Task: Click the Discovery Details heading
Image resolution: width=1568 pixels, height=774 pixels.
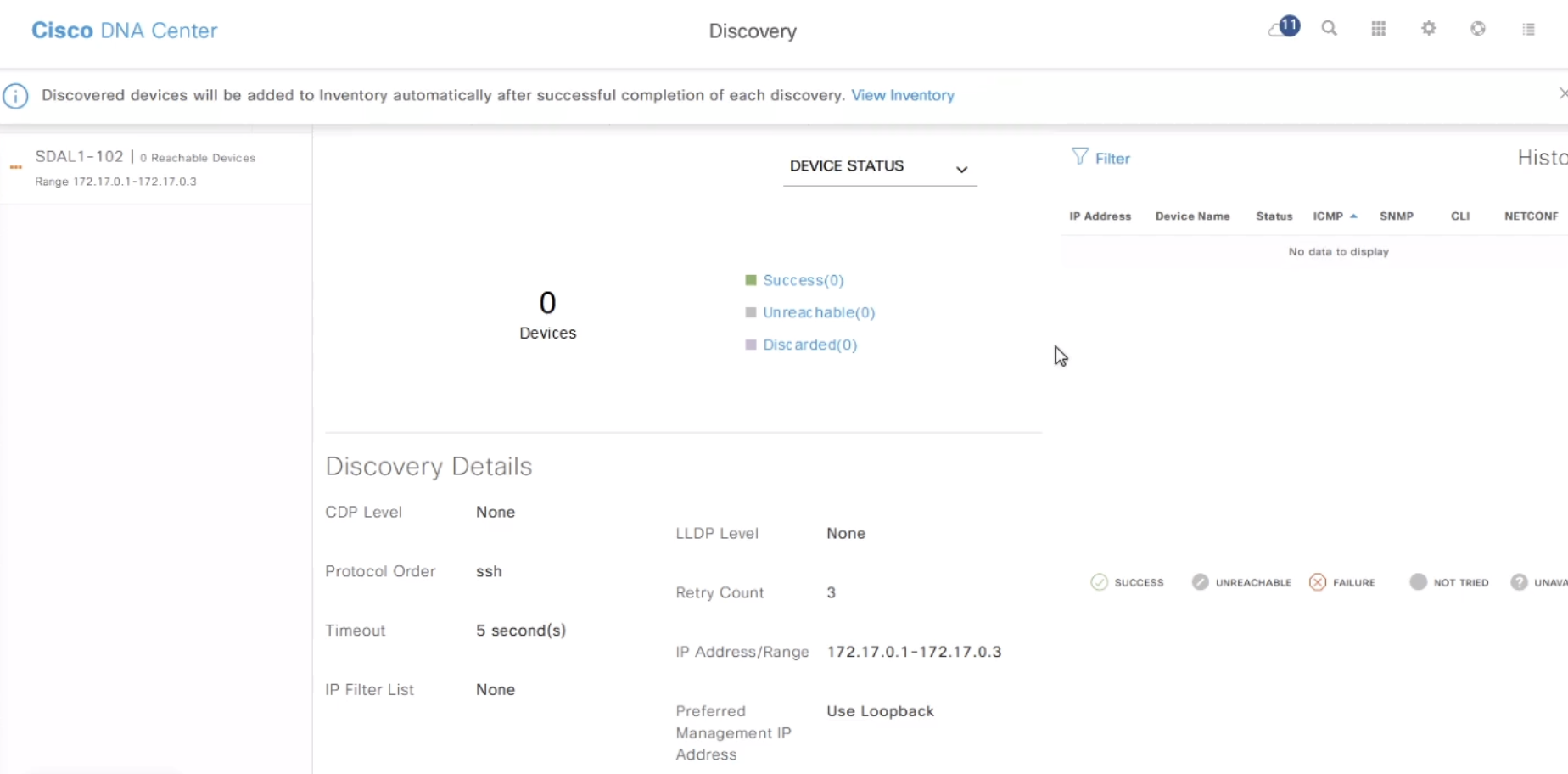Action: click(428, 466)
